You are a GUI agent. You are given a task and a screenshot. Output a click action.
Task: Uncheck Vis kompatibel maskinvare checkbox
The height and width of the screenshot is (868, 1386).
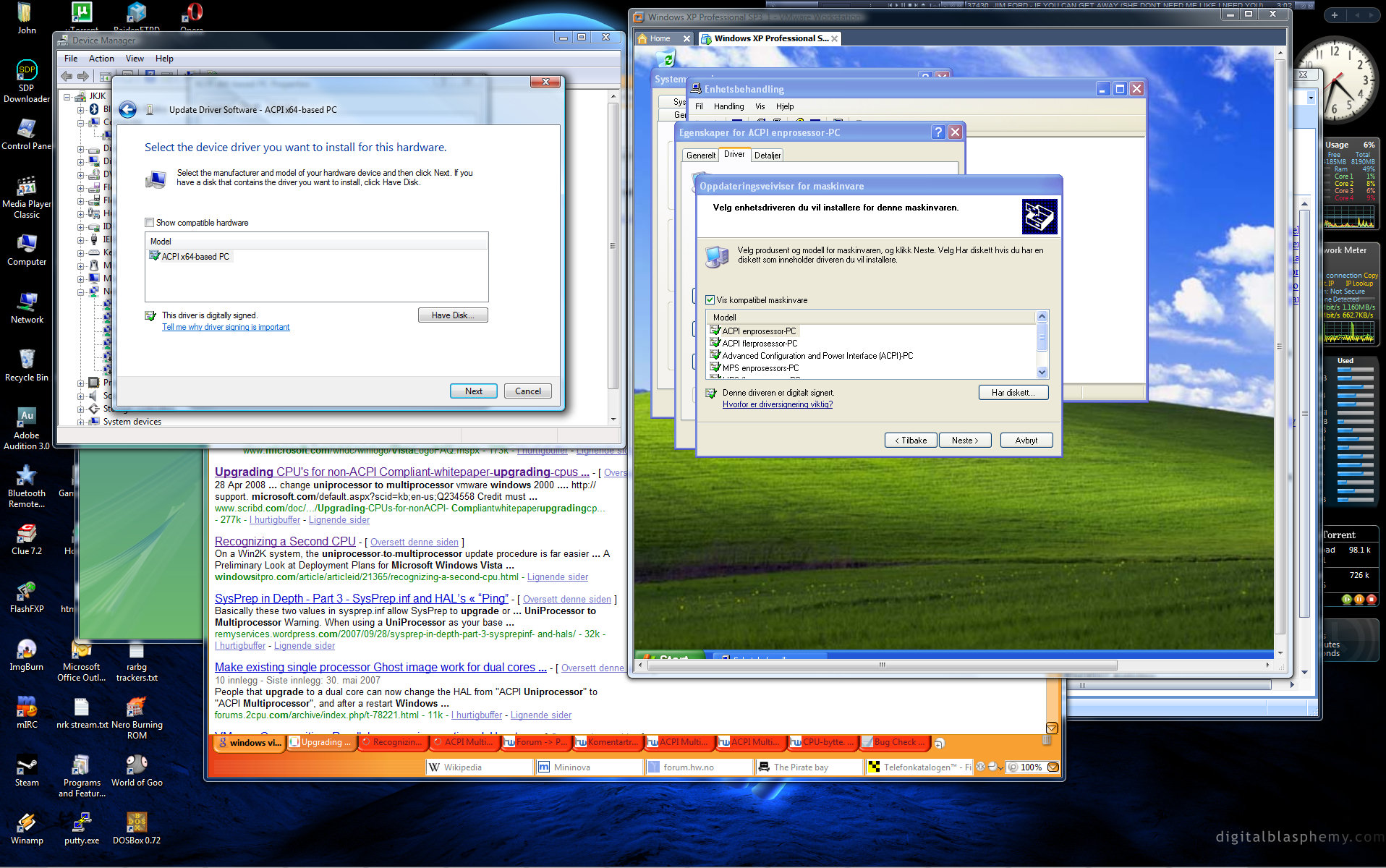(710, 299)
